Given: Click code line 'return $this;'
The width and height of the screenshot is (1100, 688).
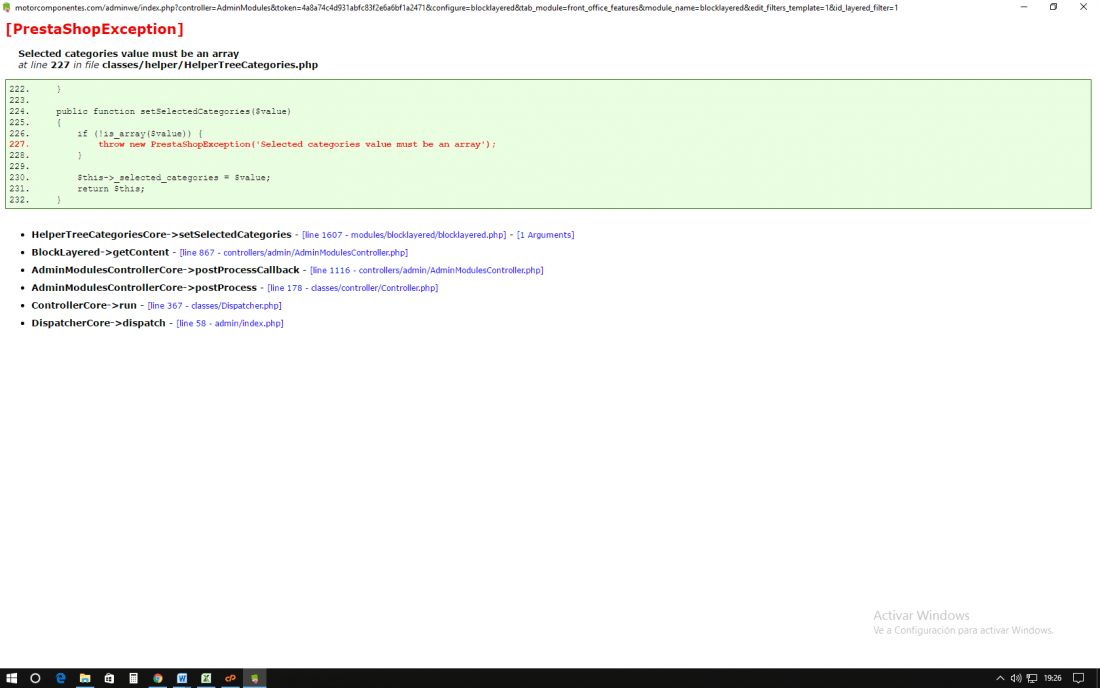Looking at the screenshot, I should [x=111, y=189].
